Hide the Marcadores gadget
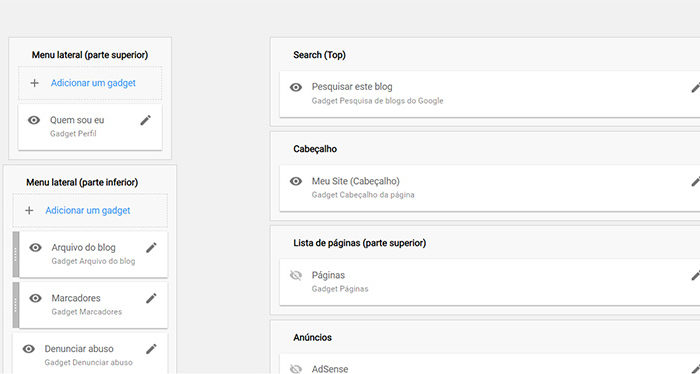 coord(35,298)
